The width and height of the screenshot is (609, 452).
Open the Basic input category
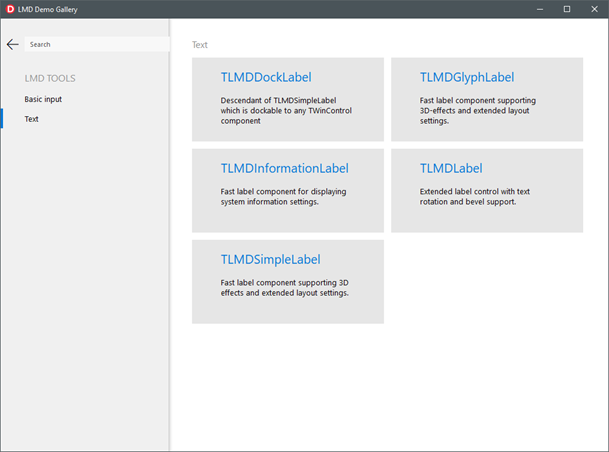click(x=43, y=99)
